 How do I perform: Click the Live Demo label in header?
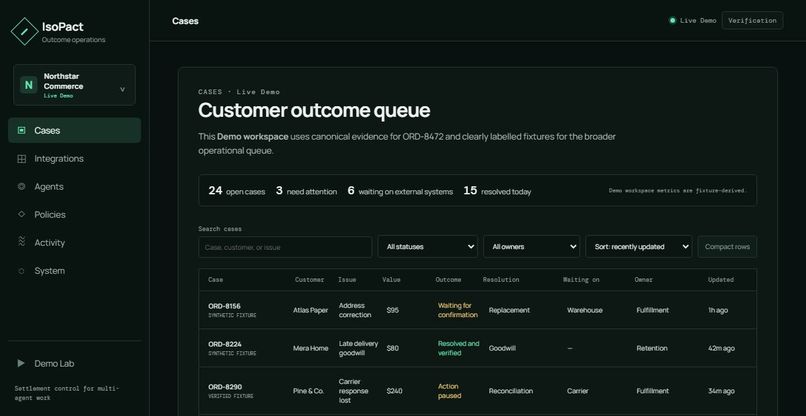pos(698,21)
